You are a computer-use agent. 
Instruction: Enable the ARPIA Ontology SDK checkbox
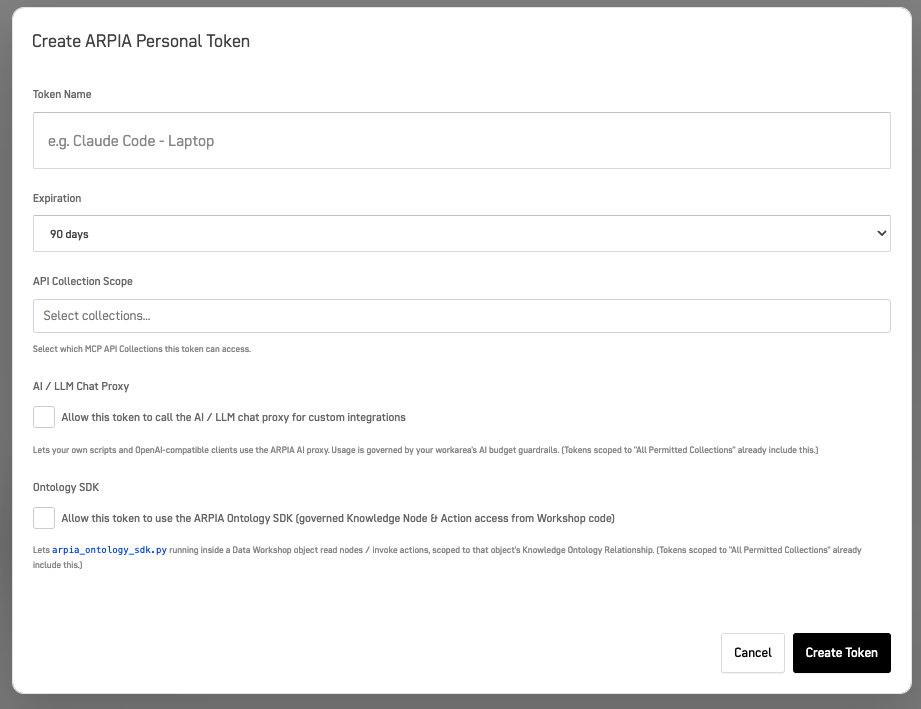tap(44, 518)
